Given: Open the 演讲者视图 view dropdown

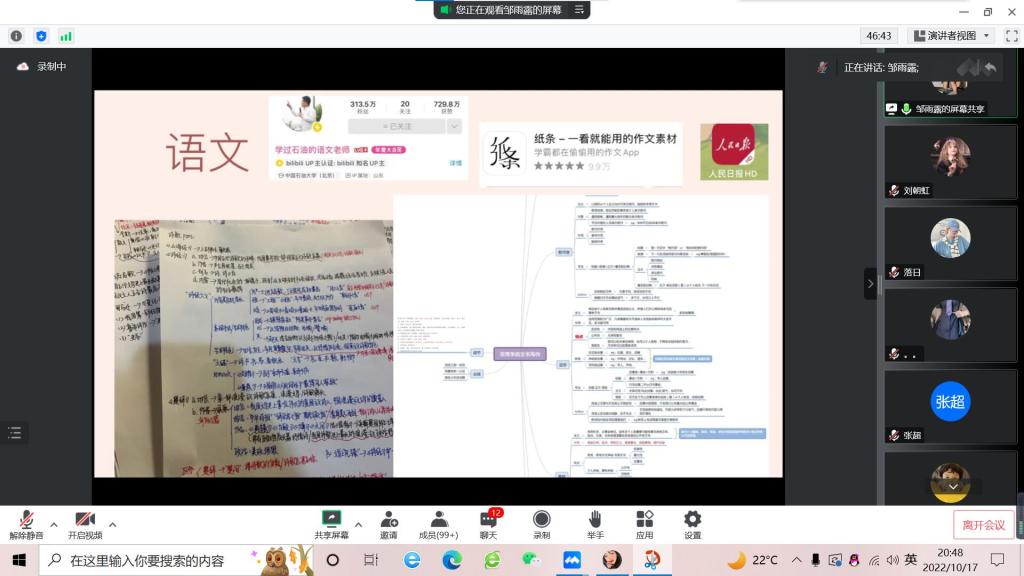Looking at the screenshot, I should pyautogui.click(x=950, y=36).
